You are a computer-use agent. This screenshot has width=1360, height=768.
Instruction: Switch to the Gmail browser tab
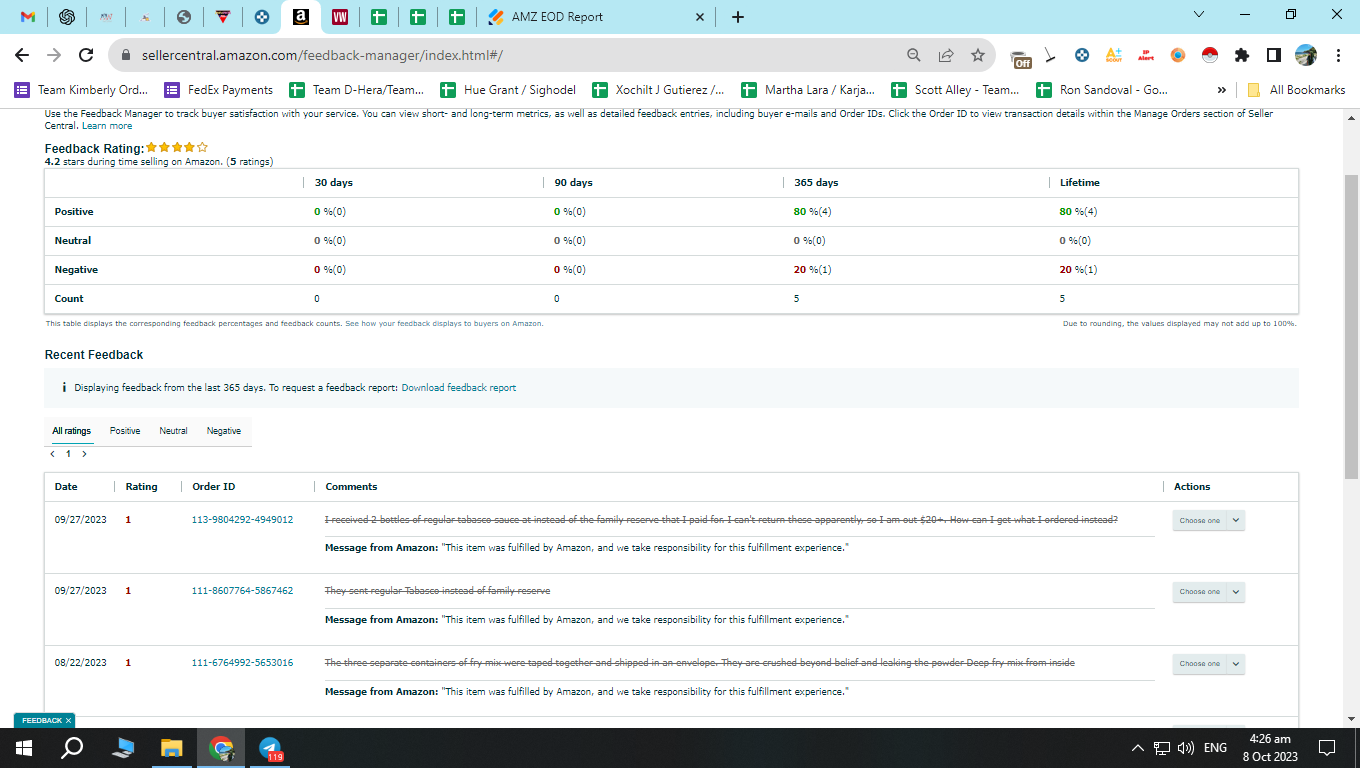(x=28, y=17)
